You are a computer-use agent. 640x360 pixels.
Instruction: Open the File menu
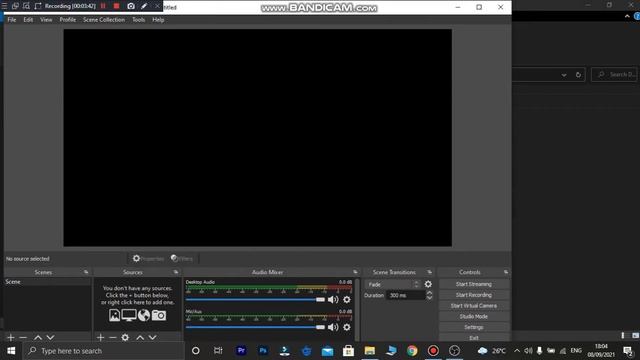(12, 20)
